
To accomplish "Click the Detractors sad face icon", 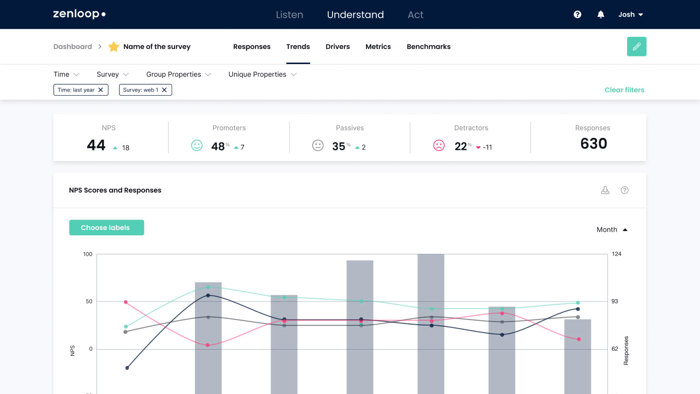I will pos(439,145).
